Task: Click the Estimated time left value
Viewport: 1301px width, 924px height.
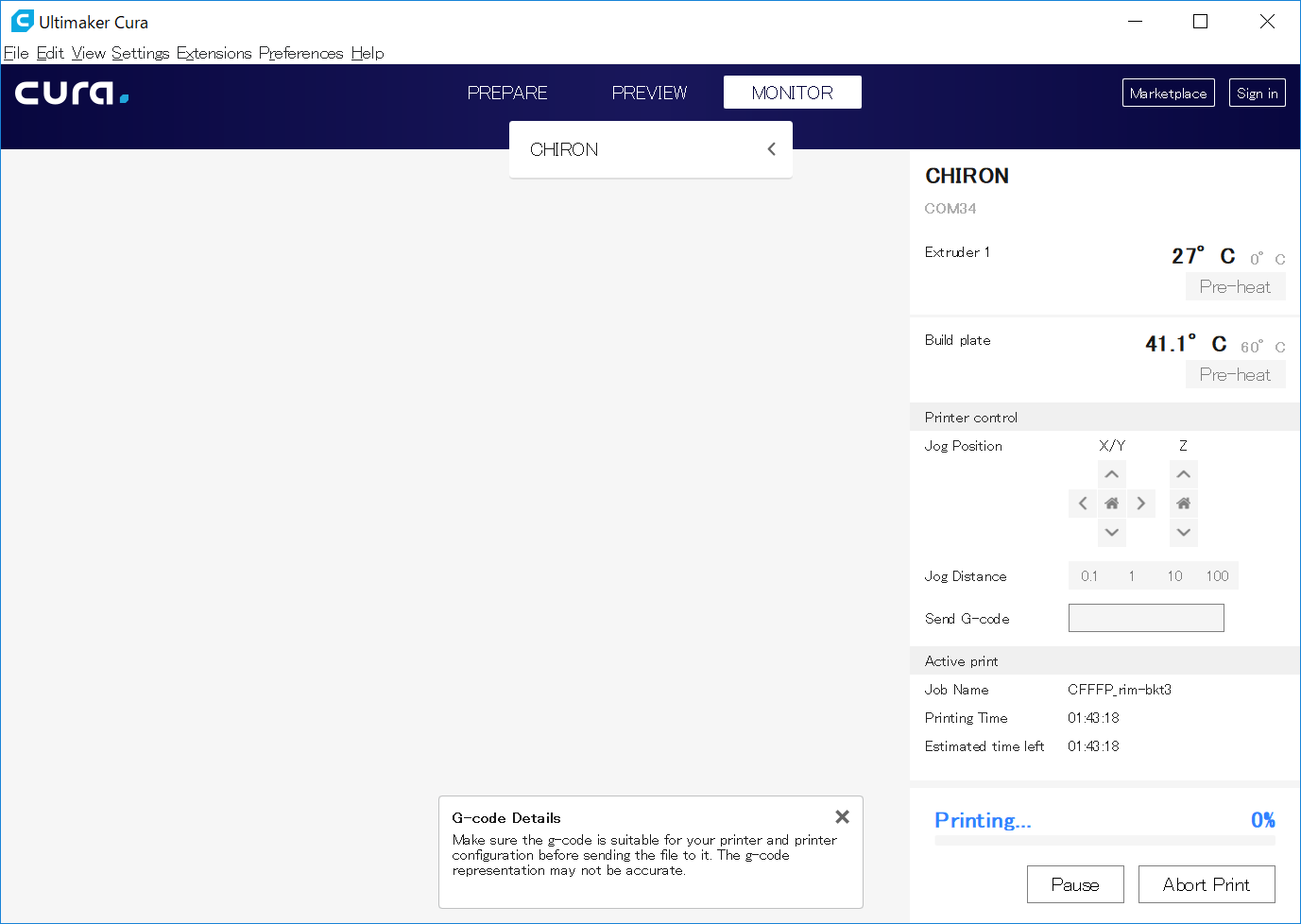Action: pos(1093,746)
